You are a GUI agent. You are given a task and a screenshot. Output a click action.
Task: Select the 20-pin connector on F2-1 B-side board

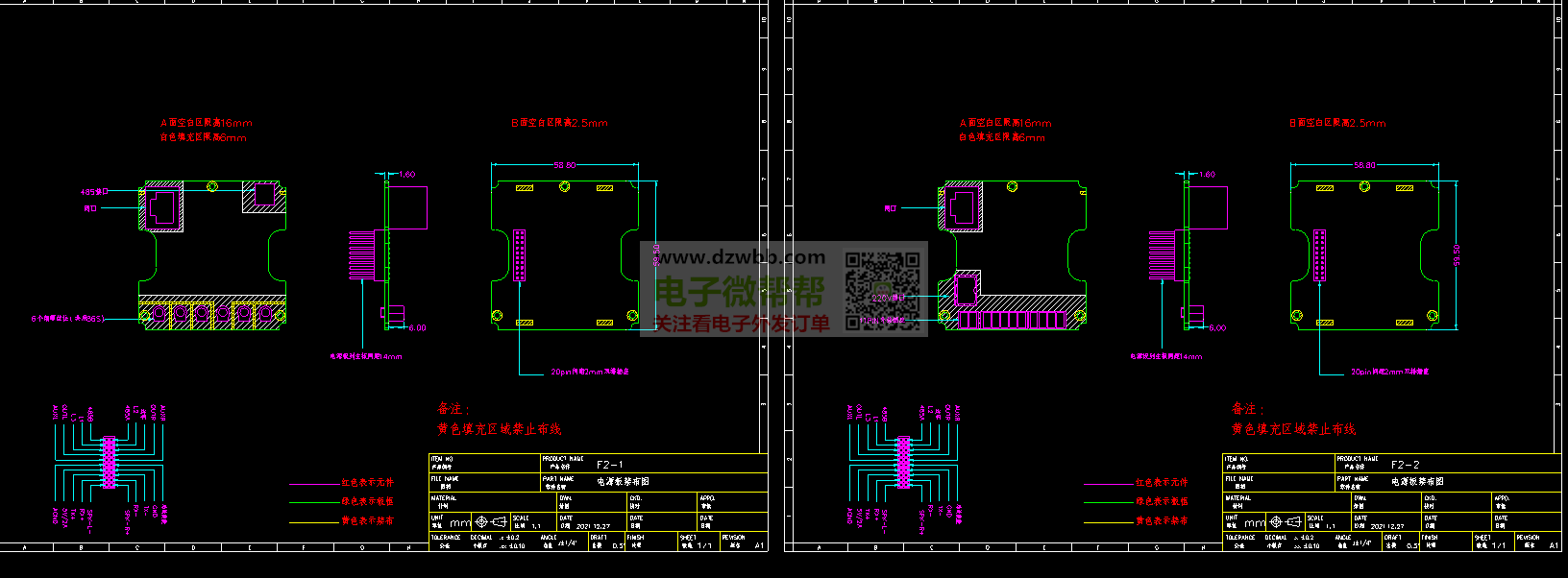(519, 255)
